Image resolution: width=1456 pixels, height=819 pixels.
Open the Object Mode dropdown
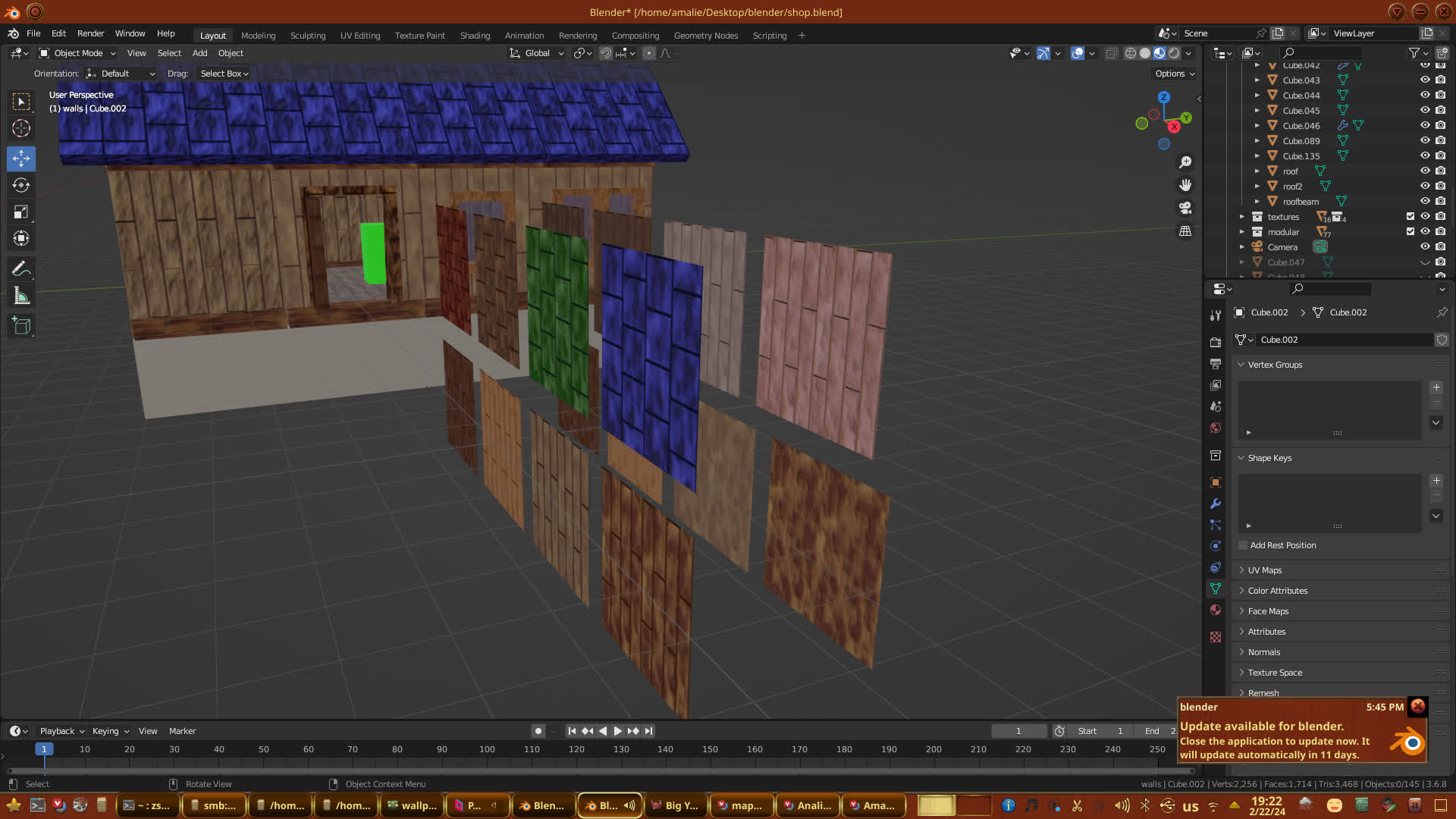pyautogui.click(x=77, y=53)
